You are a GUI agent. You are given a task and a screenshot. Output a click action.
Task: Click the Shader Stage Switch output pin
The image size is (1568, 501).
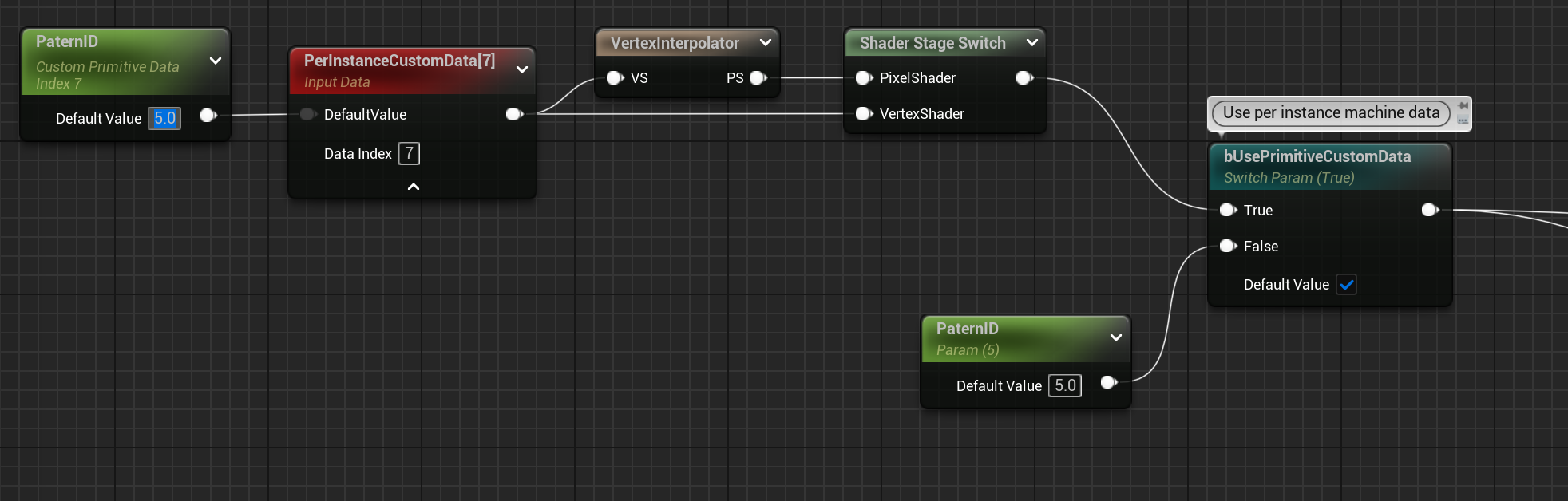[1024, 77]
